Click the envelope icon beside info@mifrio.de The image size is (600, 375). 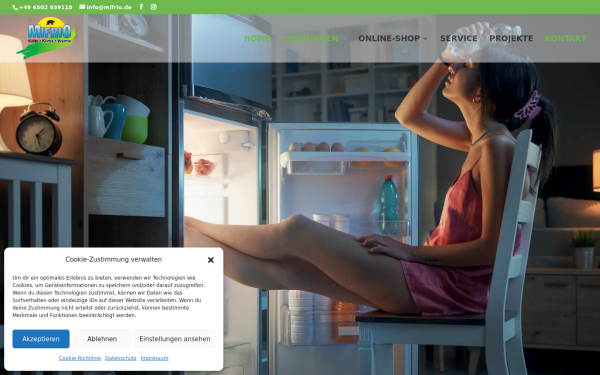click(82, 7)
